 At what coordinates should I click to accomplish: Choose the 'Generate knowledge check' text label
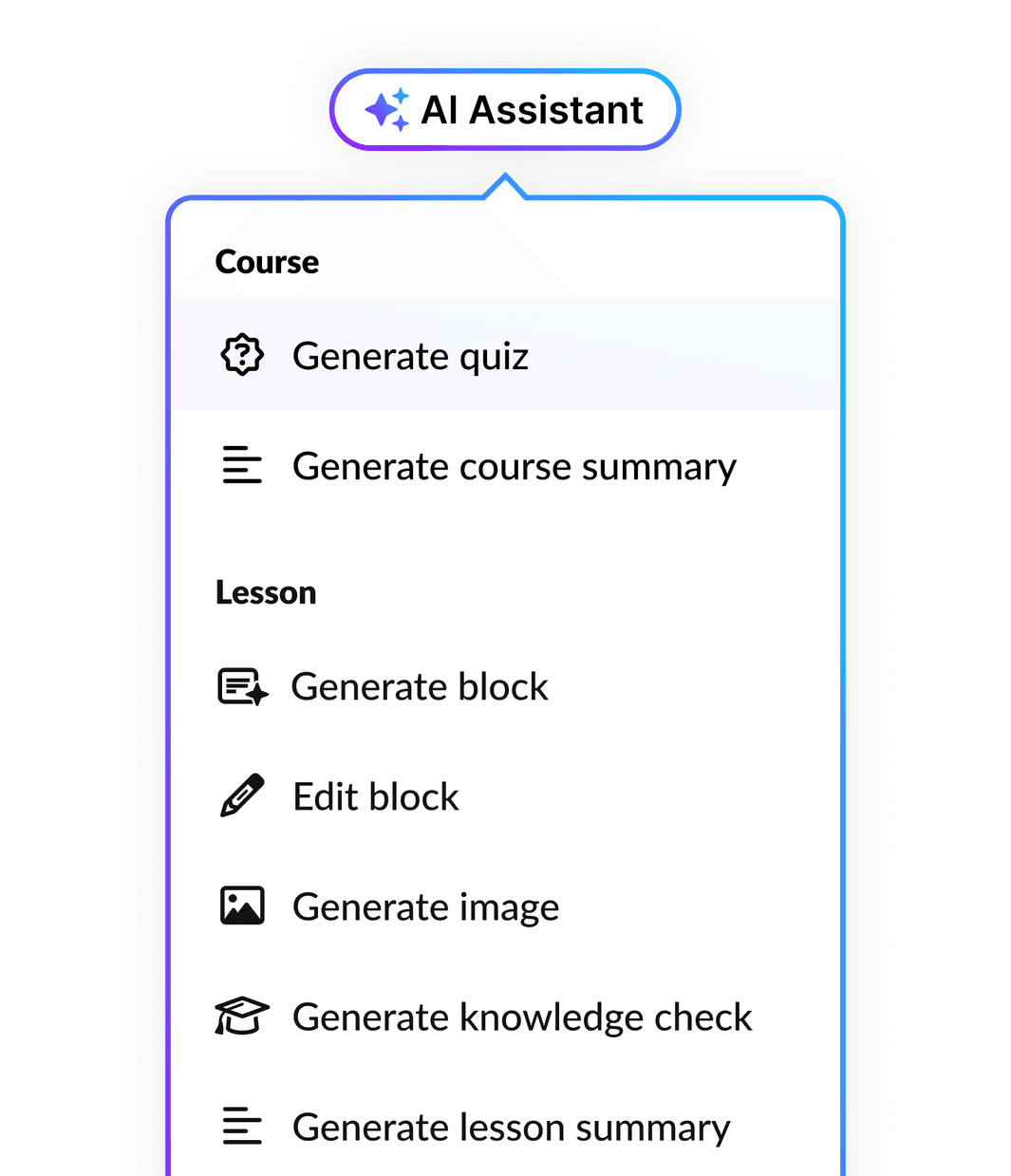pyautogui.click(x=522, y=1017)
